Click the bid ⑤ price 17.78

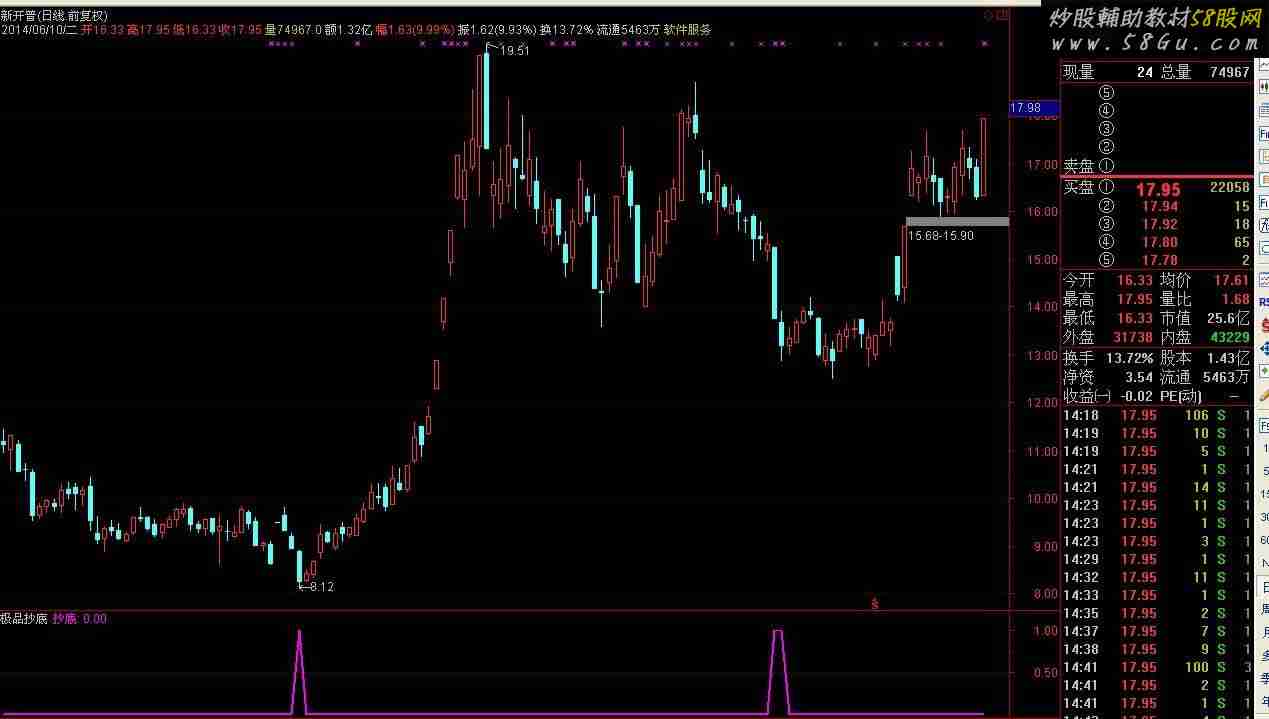(x=1159, y=261)
